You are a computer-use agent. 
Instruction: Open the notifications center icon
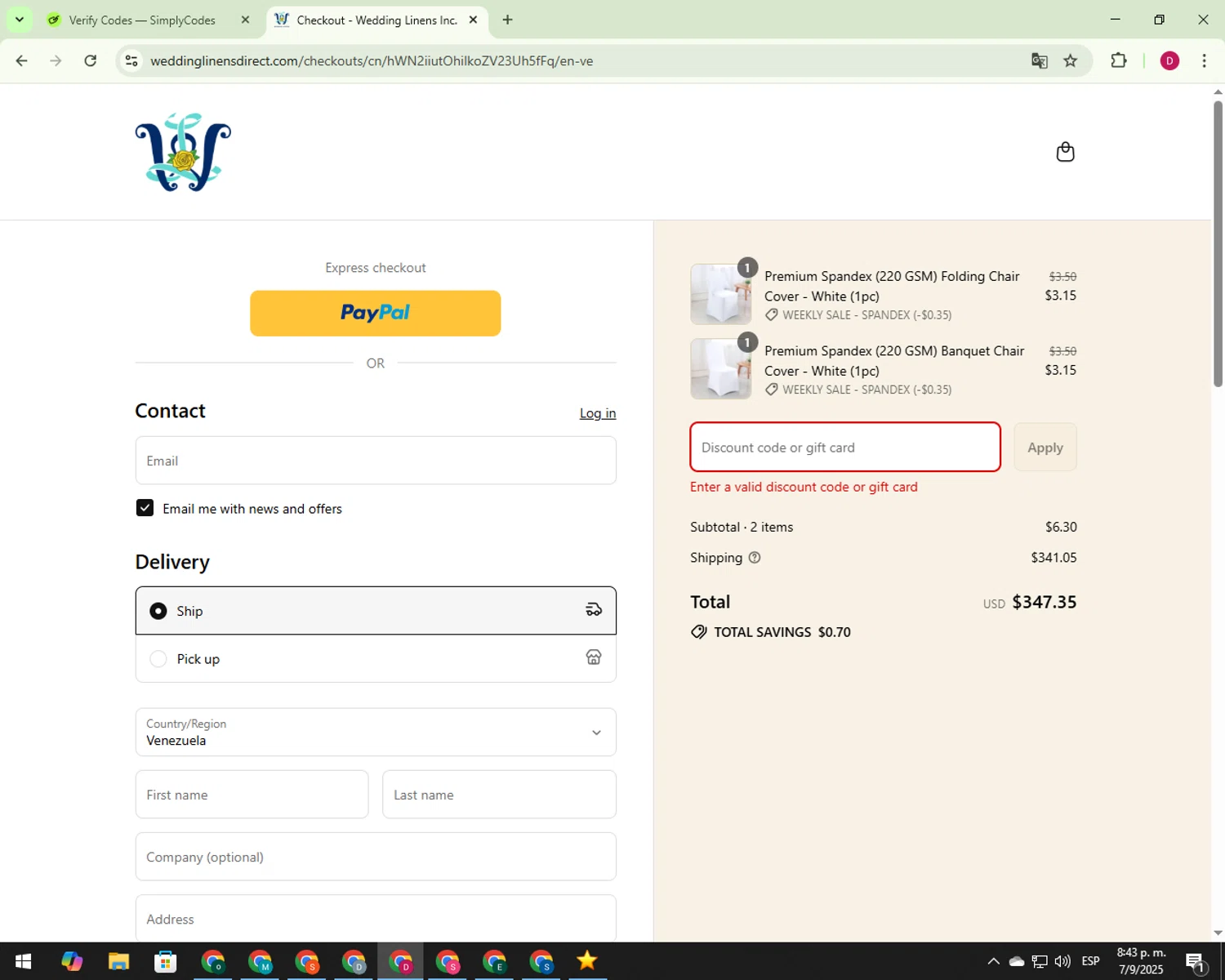(1195, 962)
